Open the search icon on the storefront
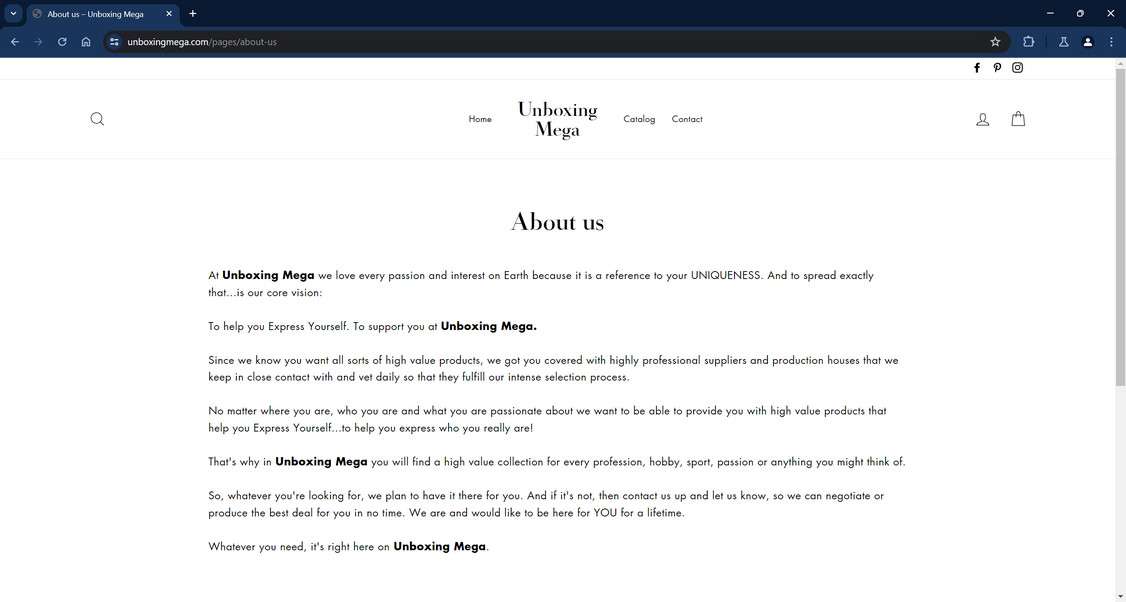The height and width of the screenshot is (602, 1126). 97,118
